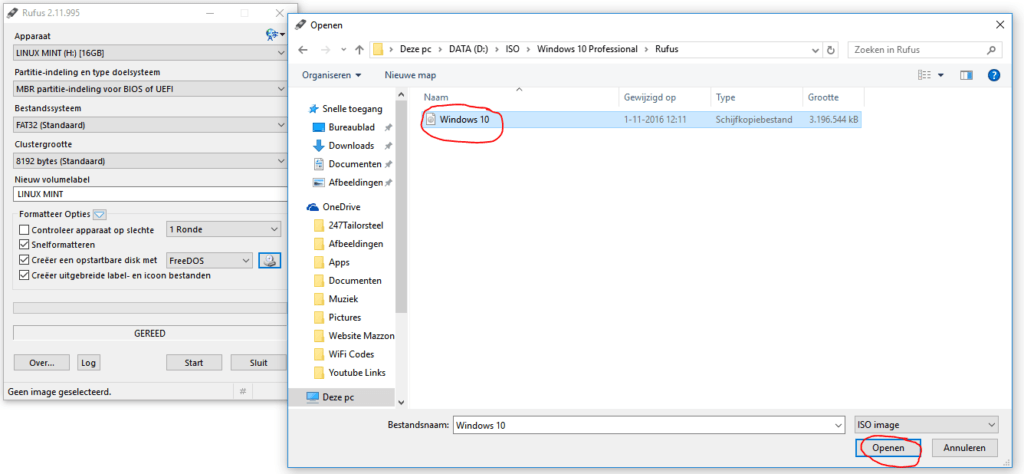Open the ISO image file type dropdown
This screenshot has height=474, width=1024.
926,425
